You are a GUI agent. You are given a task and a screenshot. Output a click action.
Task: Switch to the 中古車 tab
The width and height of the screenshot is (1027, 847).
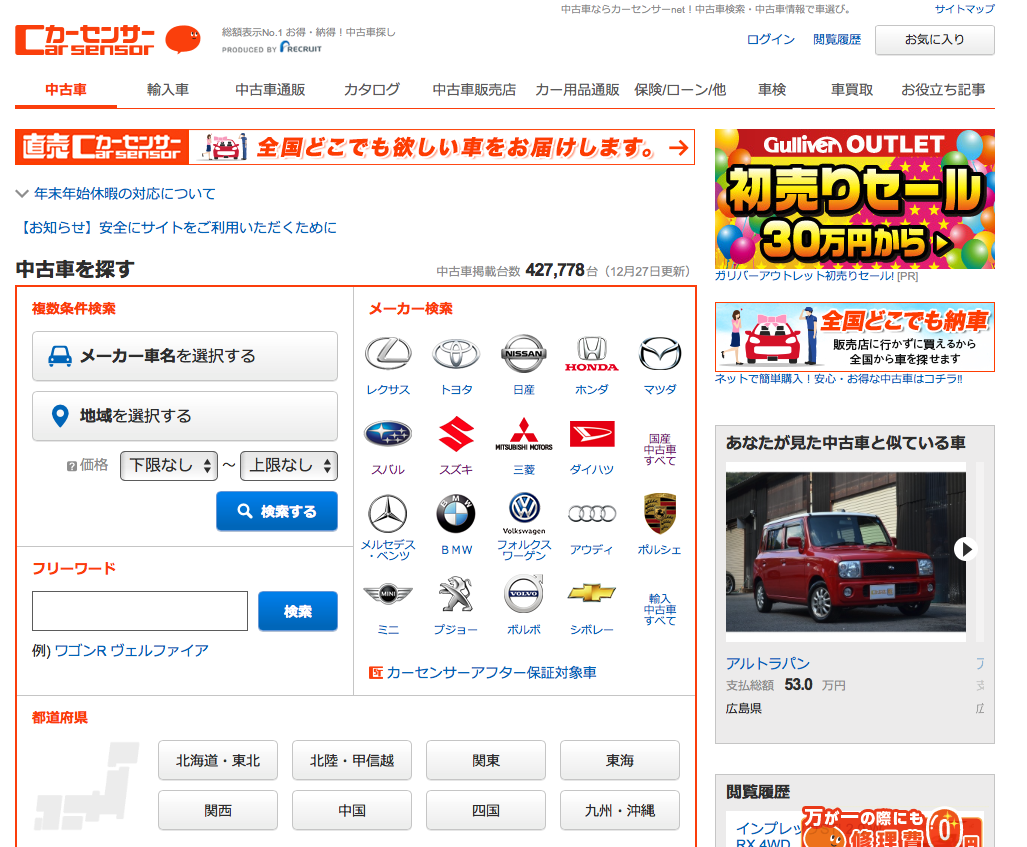(65, 90)
